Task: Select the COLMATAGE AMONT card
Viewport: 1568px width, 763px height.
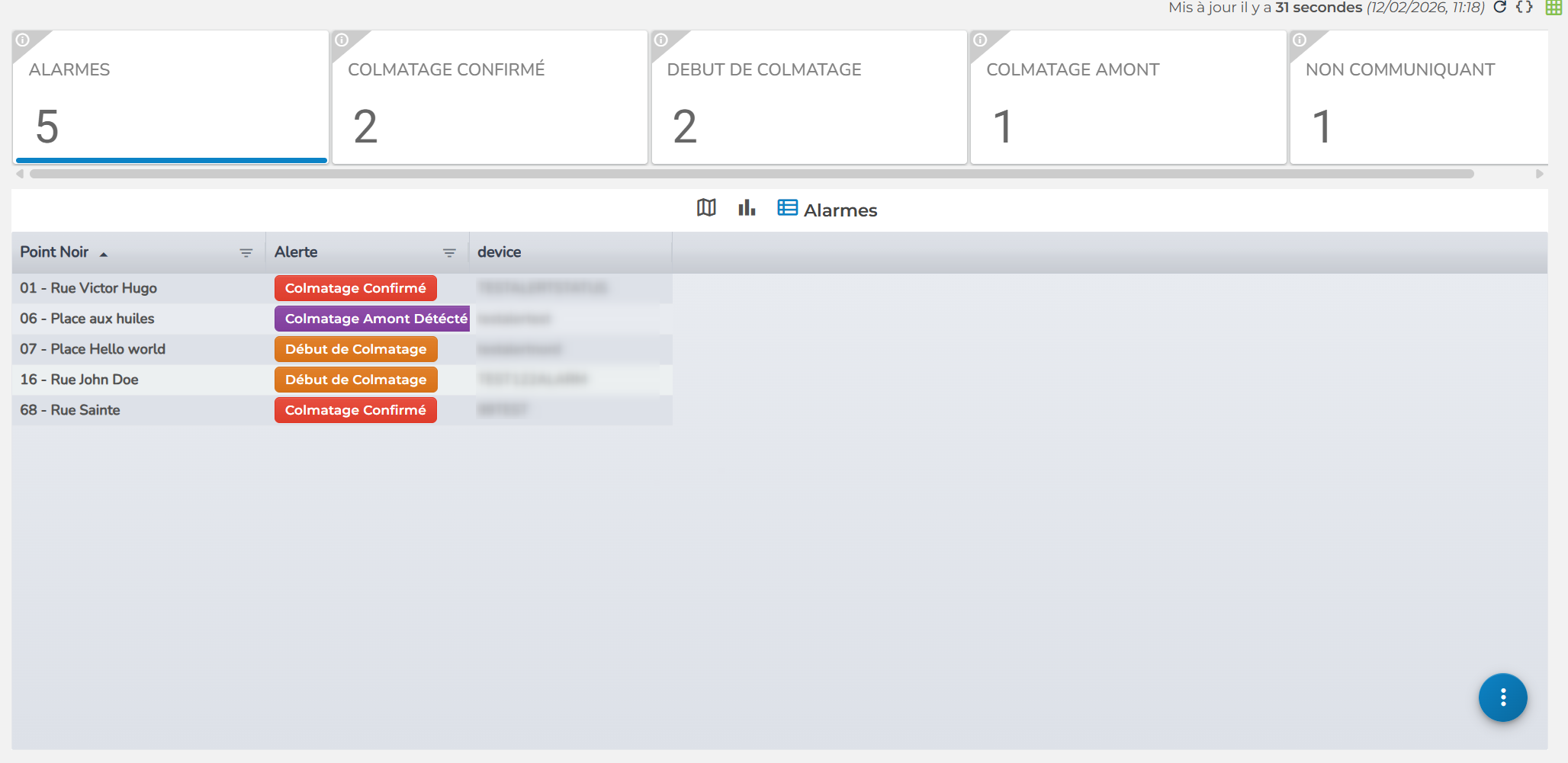Action: tap(1127, 98)
